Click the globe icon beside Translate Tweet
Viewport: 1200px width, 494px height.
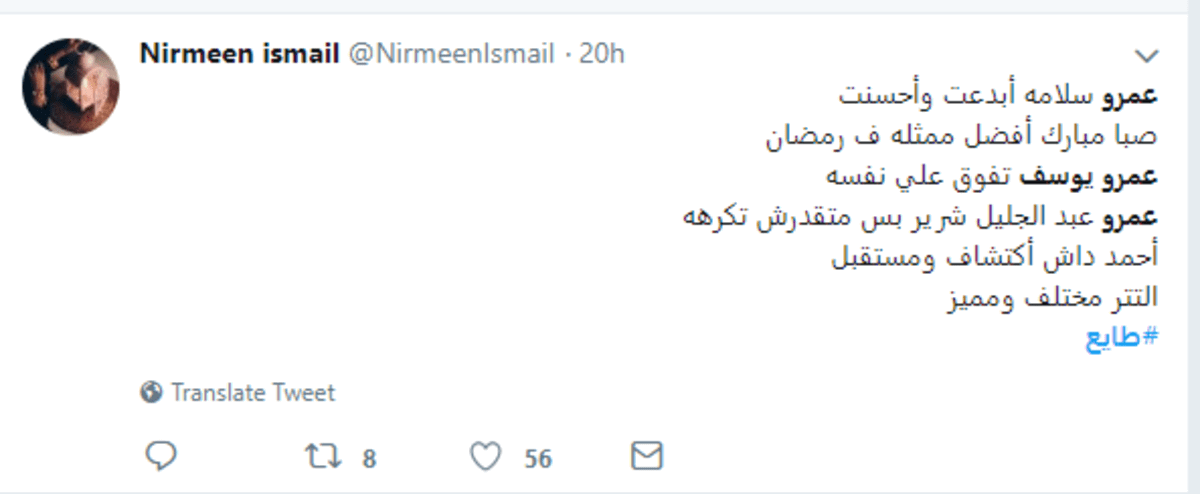pyautogui.click(x=152, y=393)
